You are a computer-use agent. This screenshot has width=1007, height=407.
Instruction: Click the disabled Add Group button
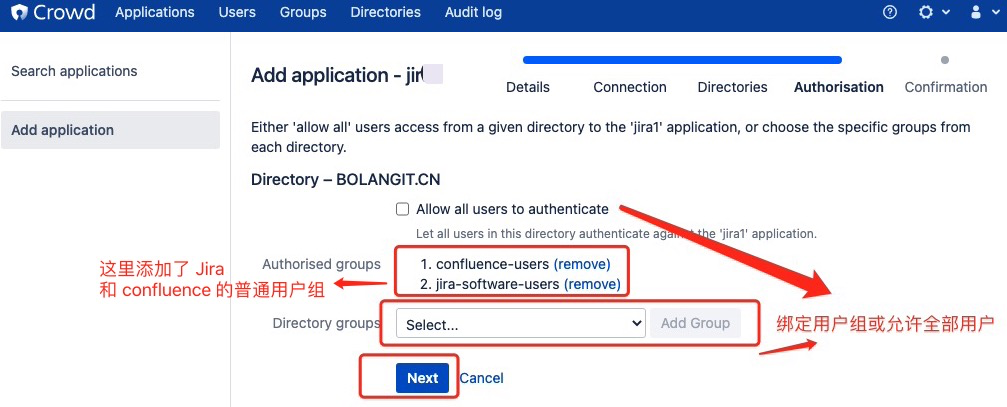[x=695, y=324]
